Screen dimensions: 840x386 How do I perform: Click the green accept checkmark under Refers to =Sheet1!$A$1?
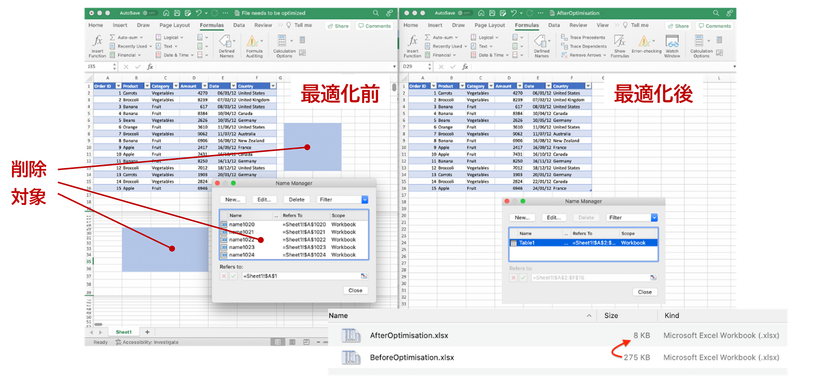[x=233, y=276]
